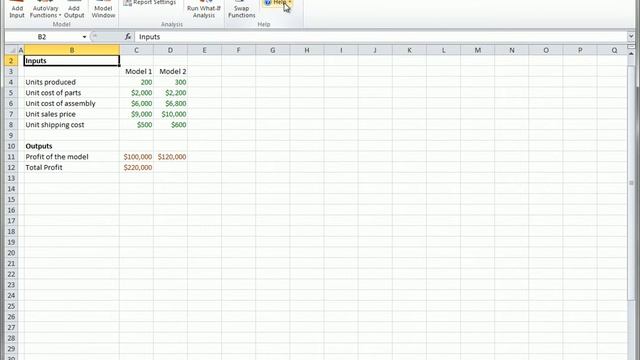
Task: Select column E header
Action: [204, 50]
